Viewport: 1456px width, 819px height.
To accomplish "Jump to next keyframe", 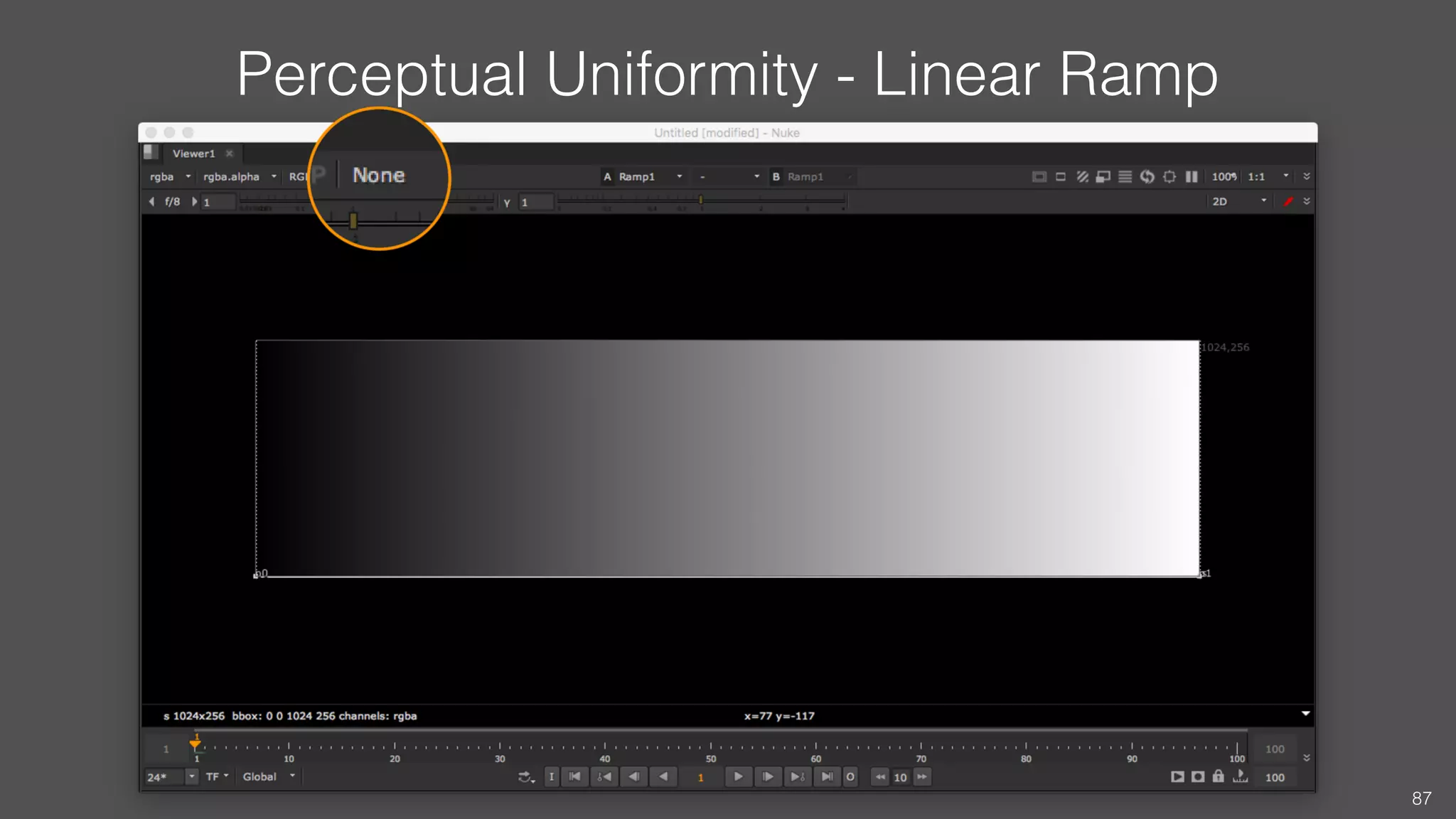I will [x=797, y=777].
